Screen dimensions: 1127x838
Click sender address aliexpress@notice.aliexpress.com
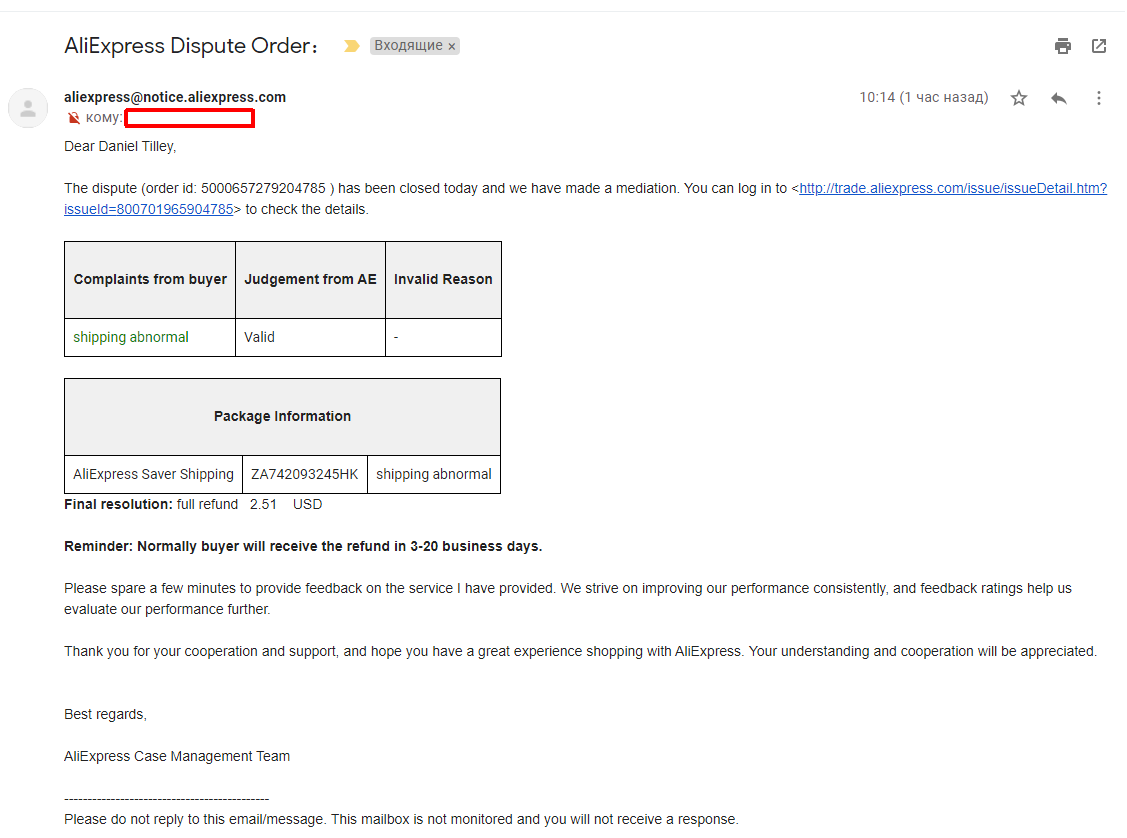pyautogui.click(x=175, y=97)
